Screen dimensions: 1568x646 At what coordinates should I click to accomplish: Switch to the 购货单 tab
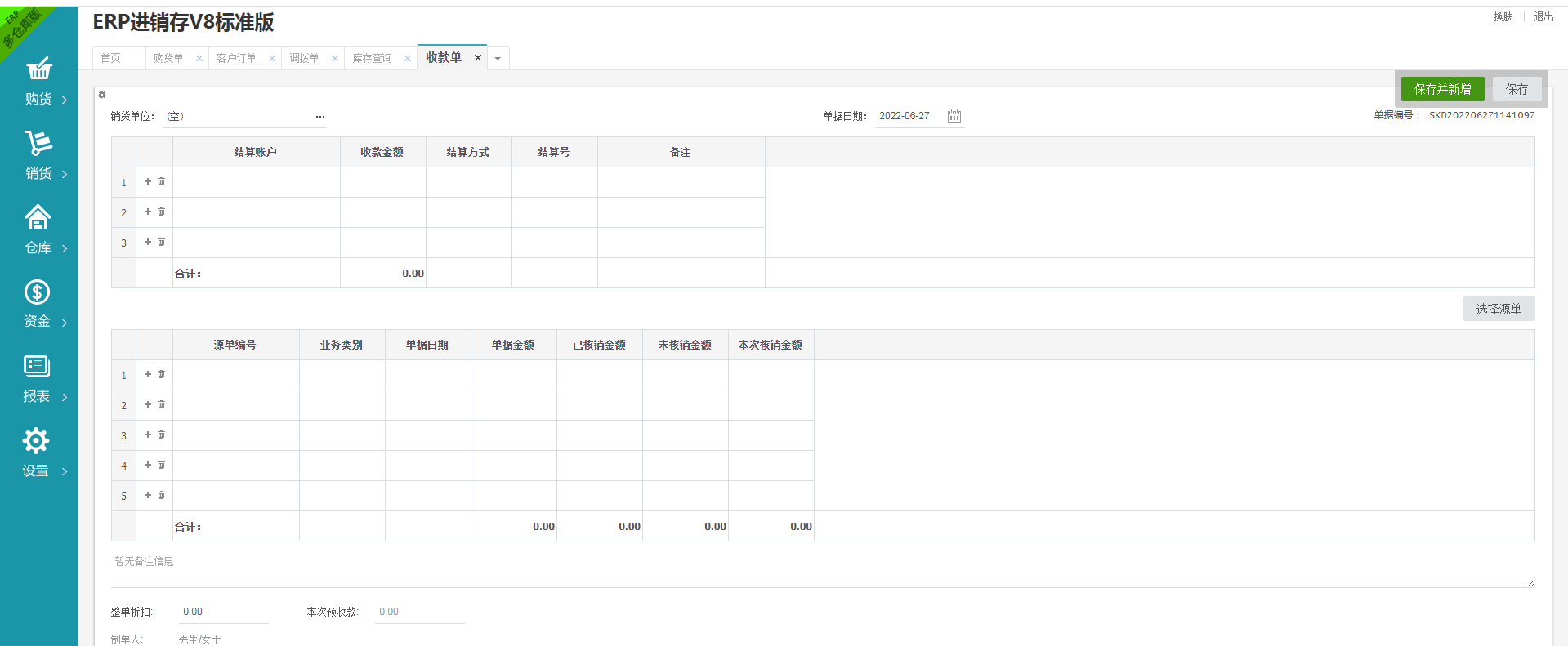168,58
